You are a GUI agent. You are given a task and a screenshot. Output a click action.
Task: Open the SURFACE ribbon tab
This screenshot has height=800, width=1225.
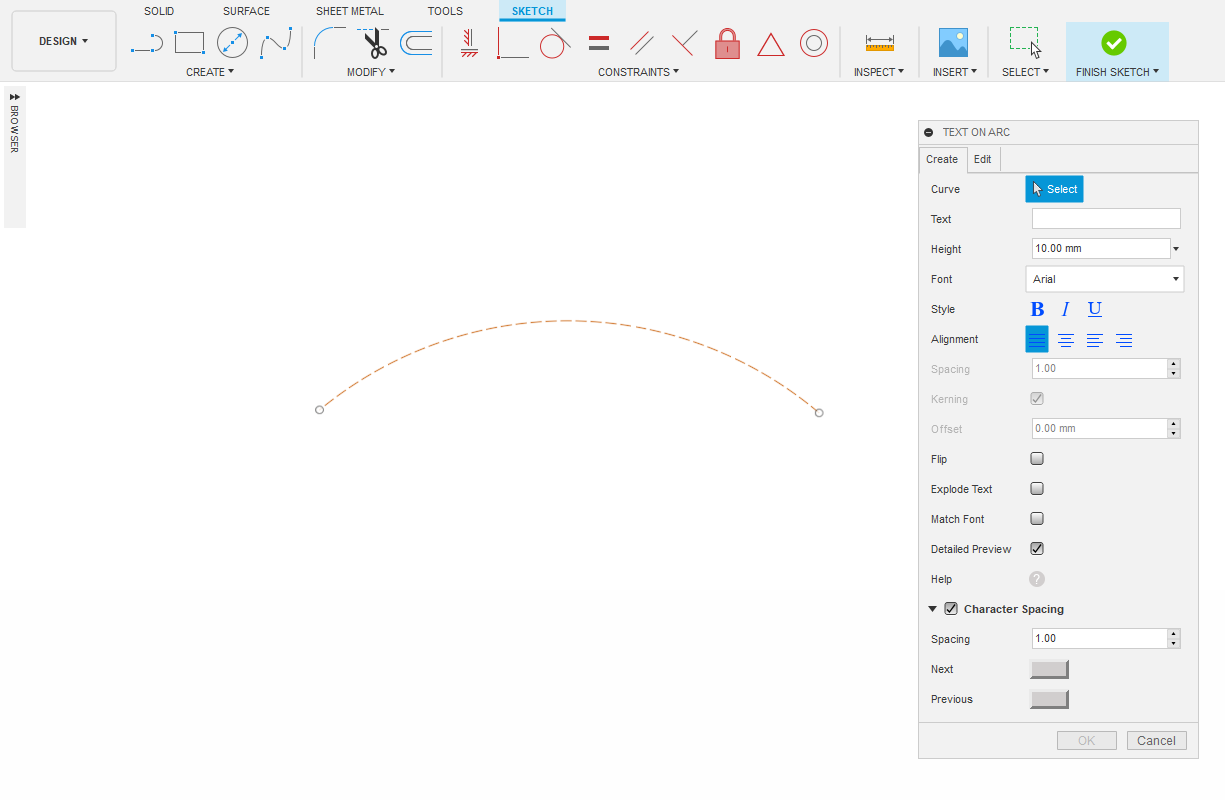(x=246, y=11)
